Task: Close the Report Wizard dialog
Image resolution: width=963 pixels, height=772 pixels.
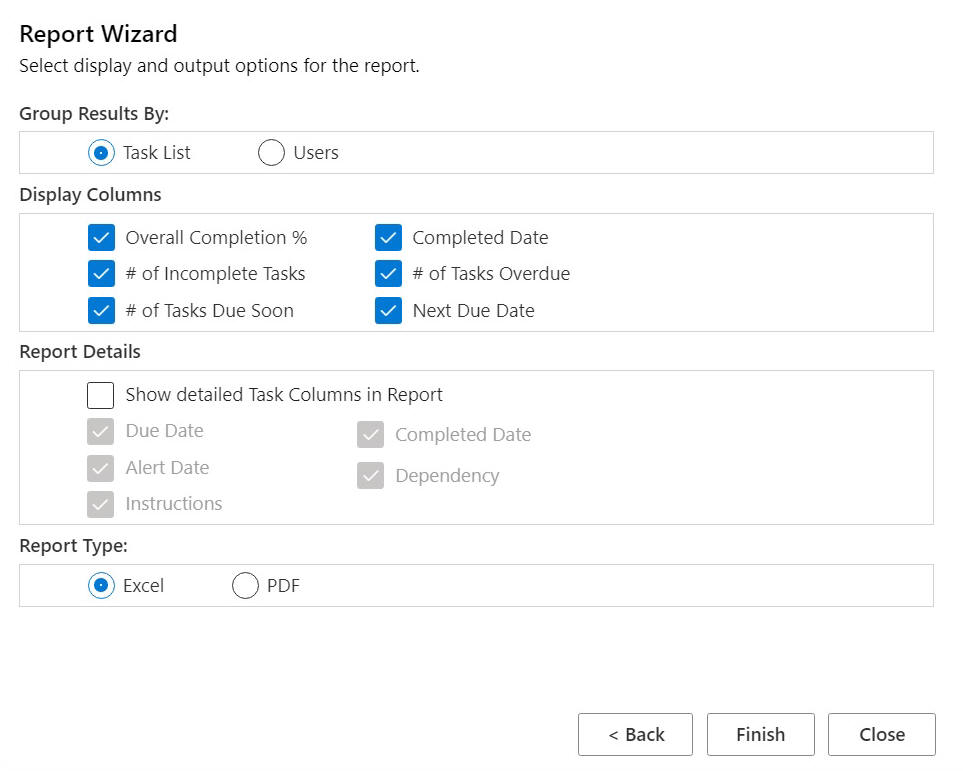Action: coord(881,735)
